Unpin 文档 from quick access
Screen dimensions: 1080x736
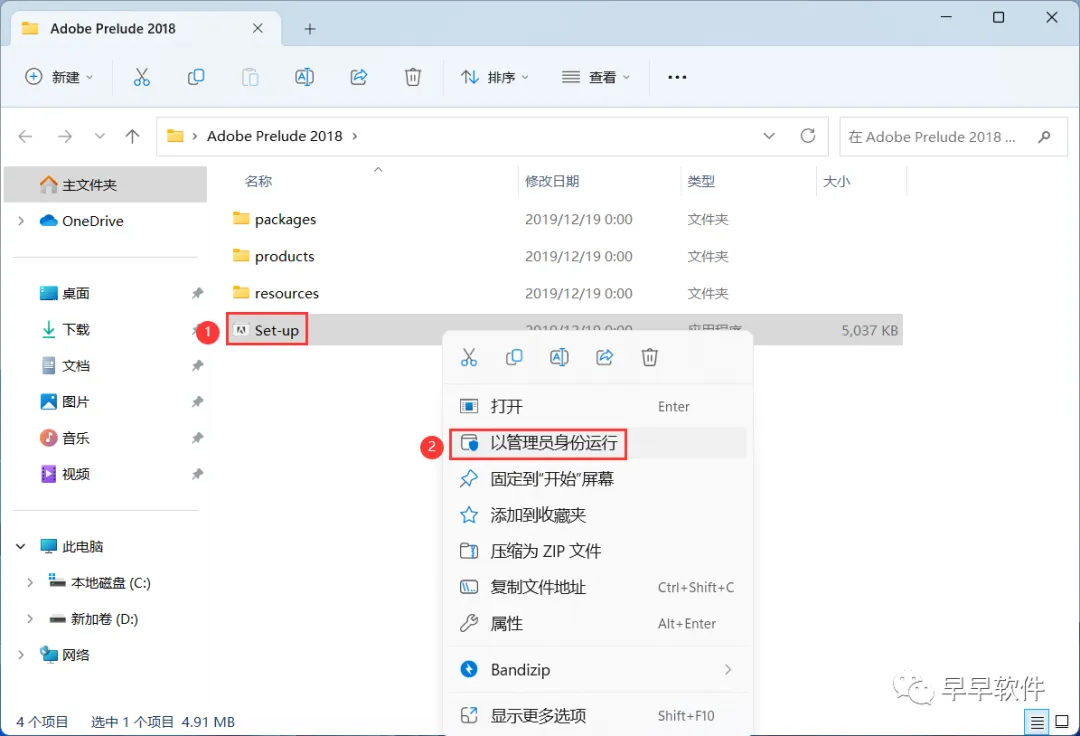tap(198, 366)
